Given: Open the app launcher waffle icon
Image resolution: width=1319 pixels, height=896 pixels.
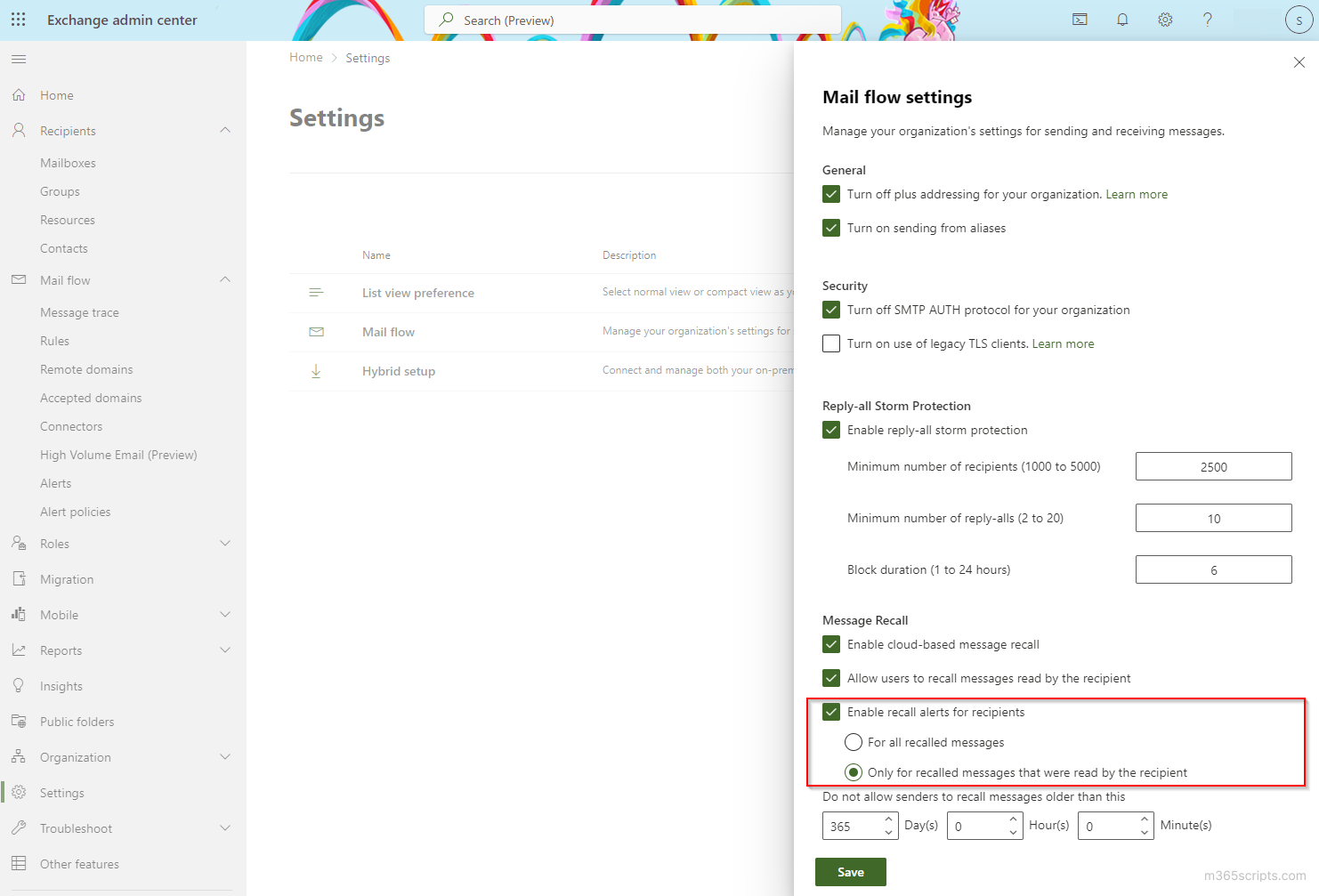Looking at the screenshot, I should (18, 20).
